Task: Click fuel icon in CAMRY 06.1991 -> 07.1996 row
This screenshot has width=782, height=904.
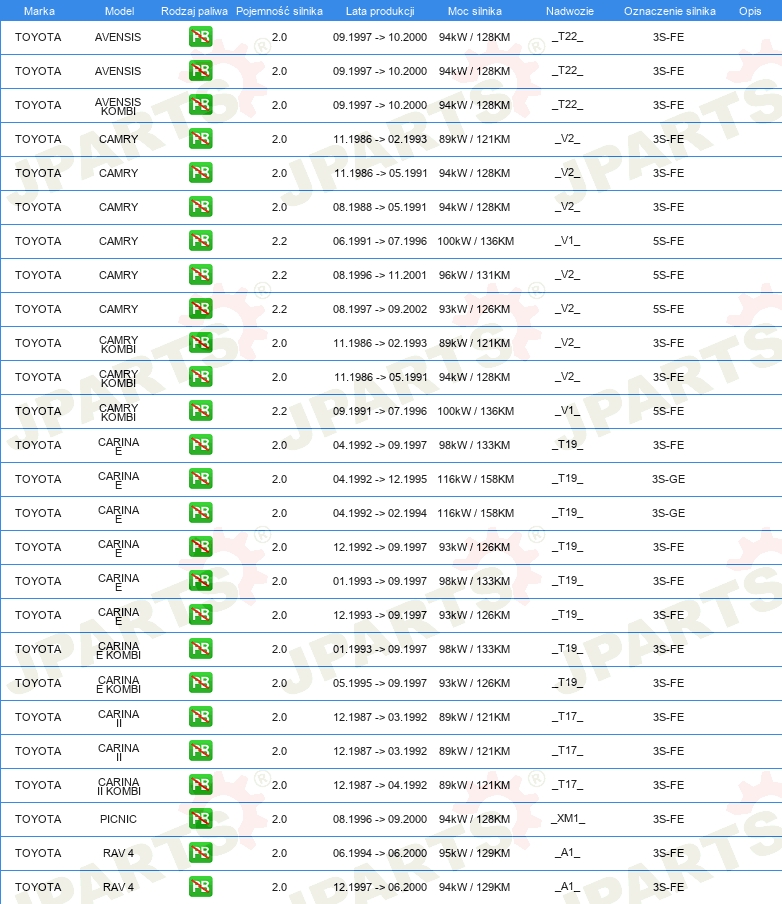Action: 201,241
